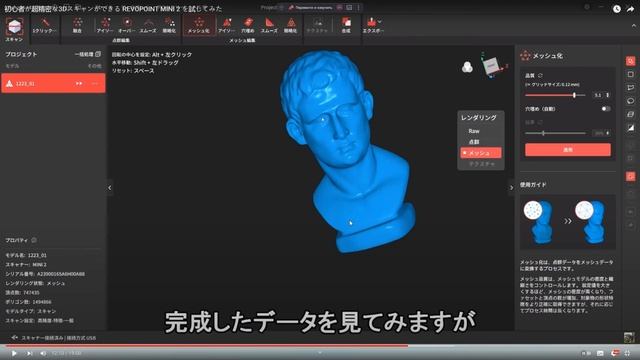
Task: Select Mesh (メッシュ) rendering mode
Action: point(481,153)
